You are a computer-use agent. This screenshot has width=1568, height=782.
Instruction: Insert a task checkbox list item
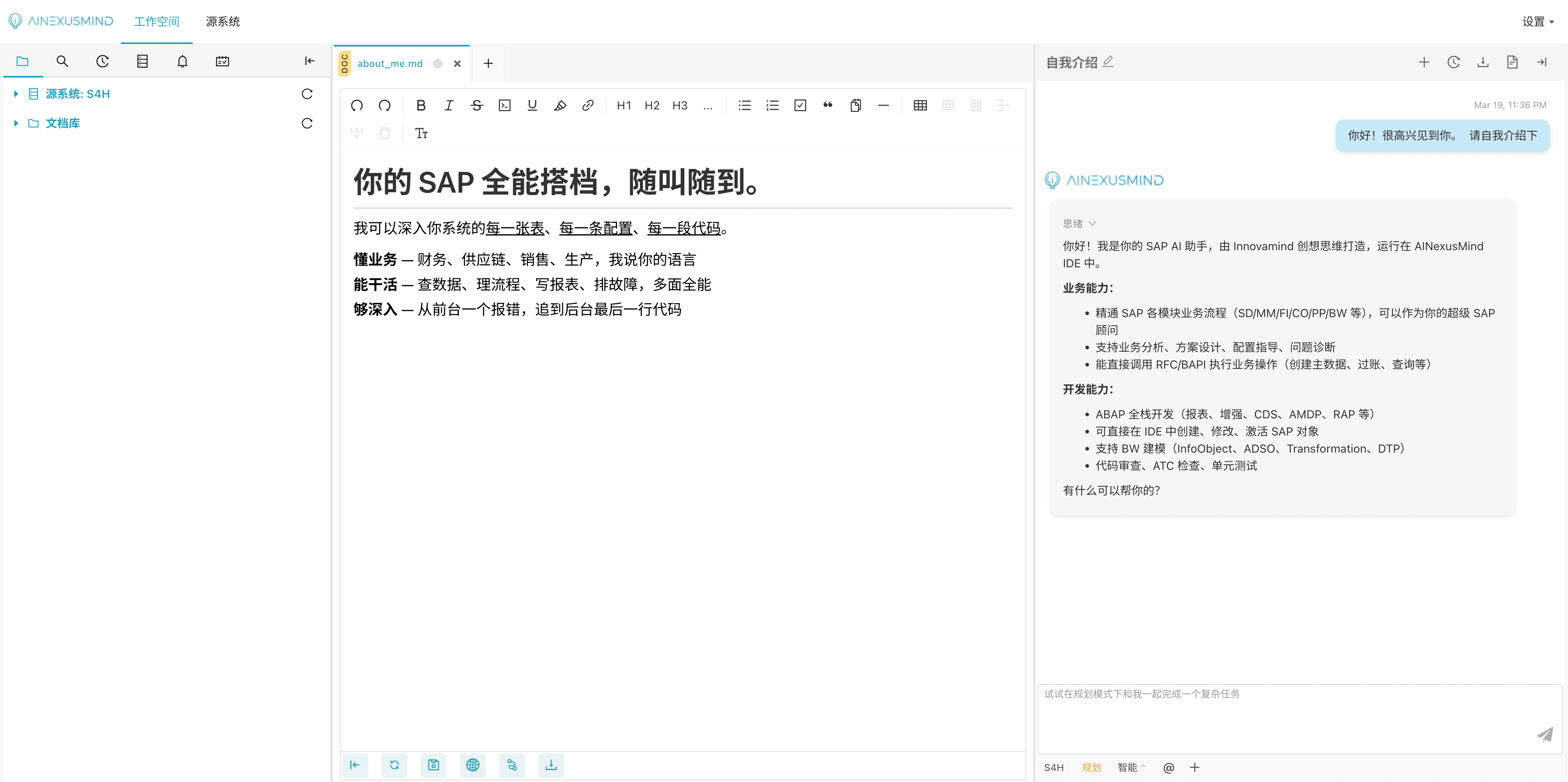point(800,105)
